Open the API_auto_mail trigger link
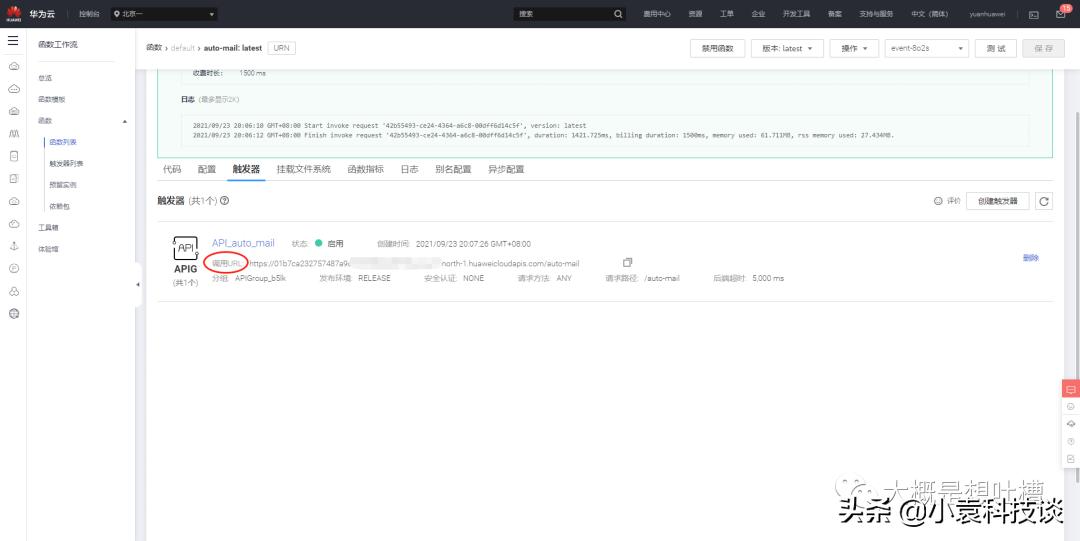Viewport: 1080px width, 541px height. (x=243, y=243)
